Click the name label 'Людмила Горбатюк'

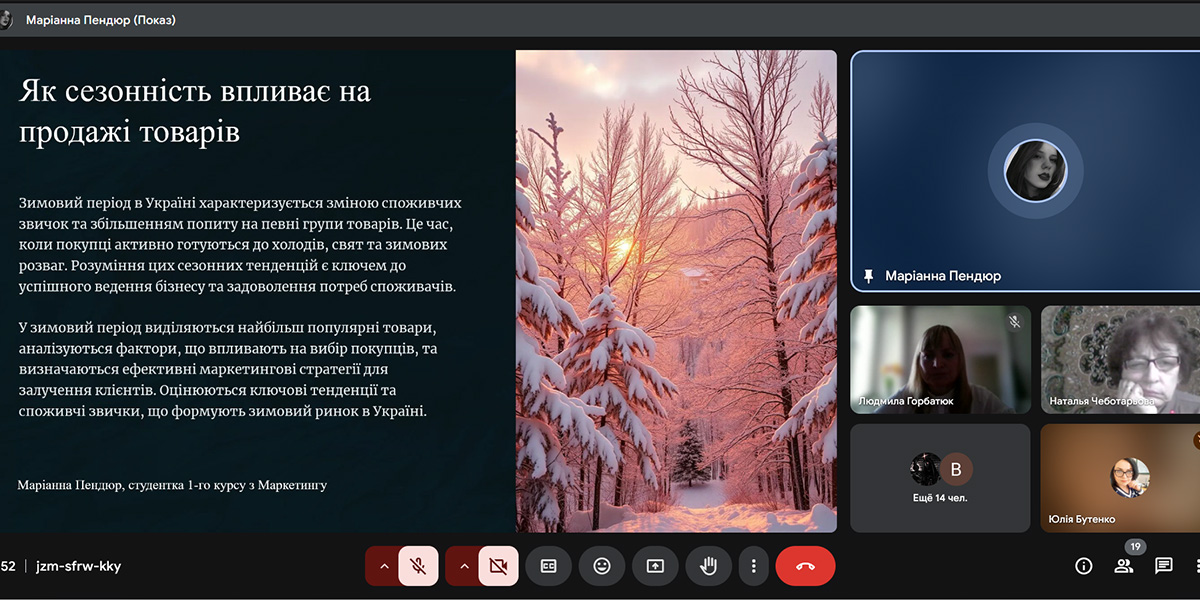pyautogui.click(x=906, y=402)
